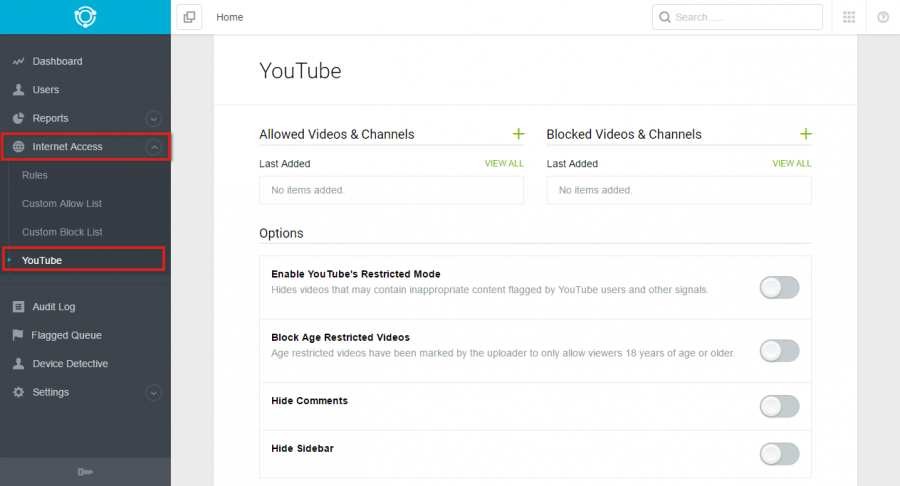Viewport: 900px width, 486px height.
Task: Click the 'Allowed Videos & Channels' heading
Action: tap(336, 134)
